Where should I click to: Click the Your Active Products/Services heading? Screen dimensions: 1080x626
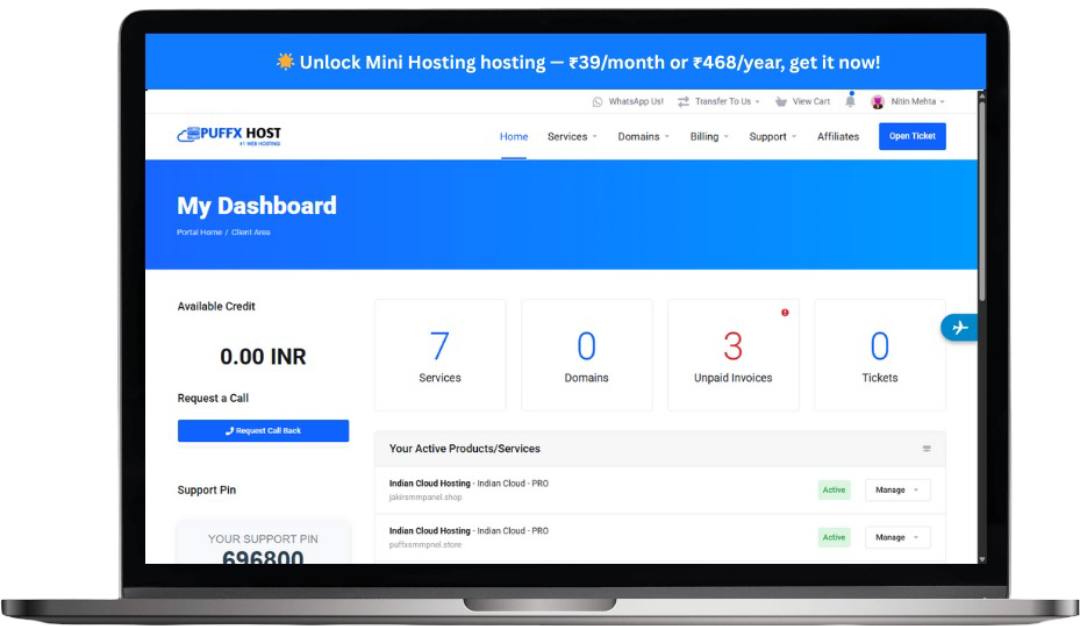point(464,448)
